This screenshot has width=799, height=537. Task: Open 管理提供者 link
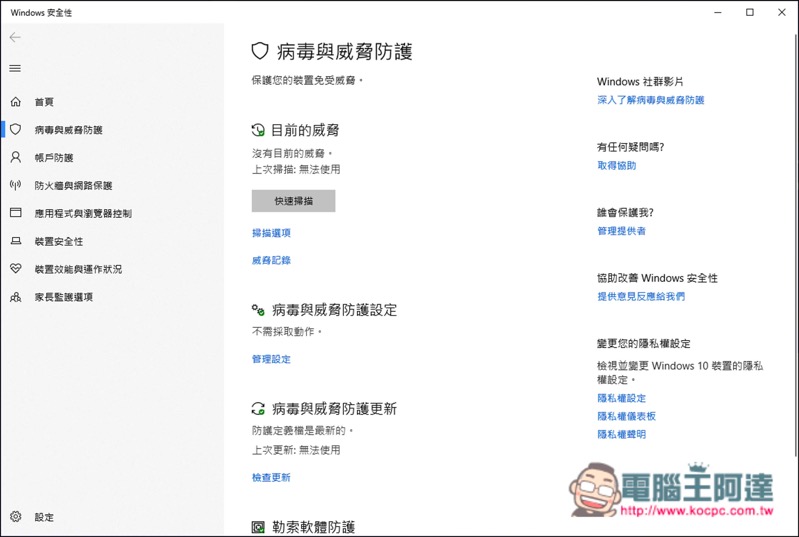621,231
